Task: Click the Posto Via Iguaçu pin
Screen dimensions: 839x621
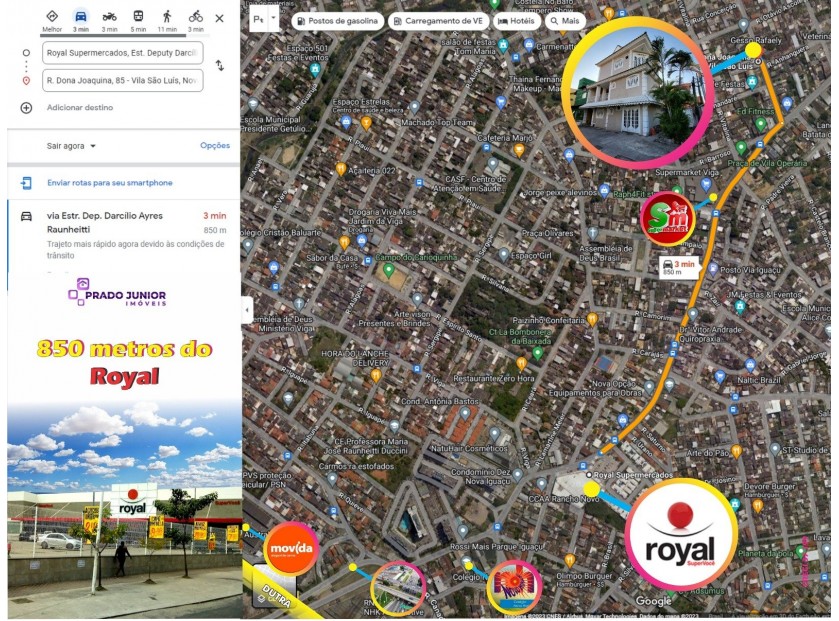Action: (713, 269)
